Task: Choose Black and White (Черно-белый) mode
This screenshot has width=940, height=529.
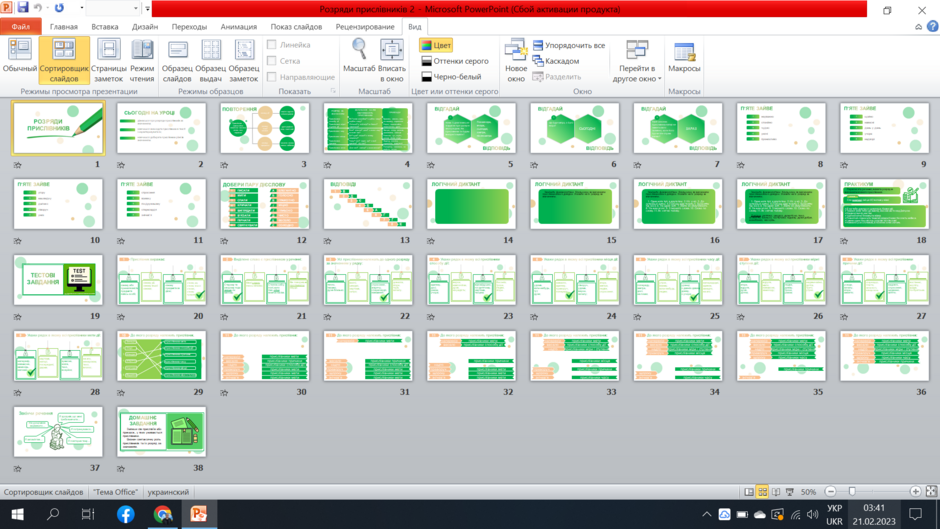Action: (451, 77)
